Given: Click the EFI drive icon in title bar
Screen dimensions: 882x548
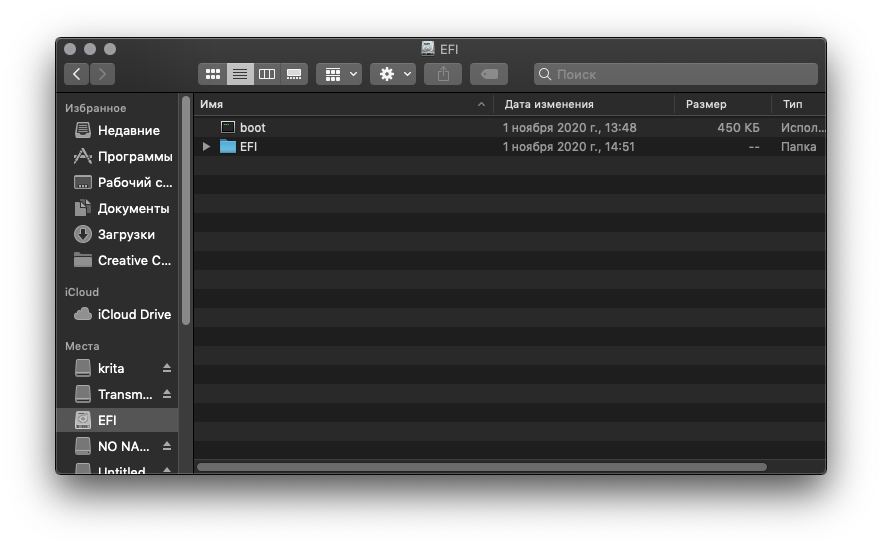Looking at the screenshot, I should coord(428,48).
